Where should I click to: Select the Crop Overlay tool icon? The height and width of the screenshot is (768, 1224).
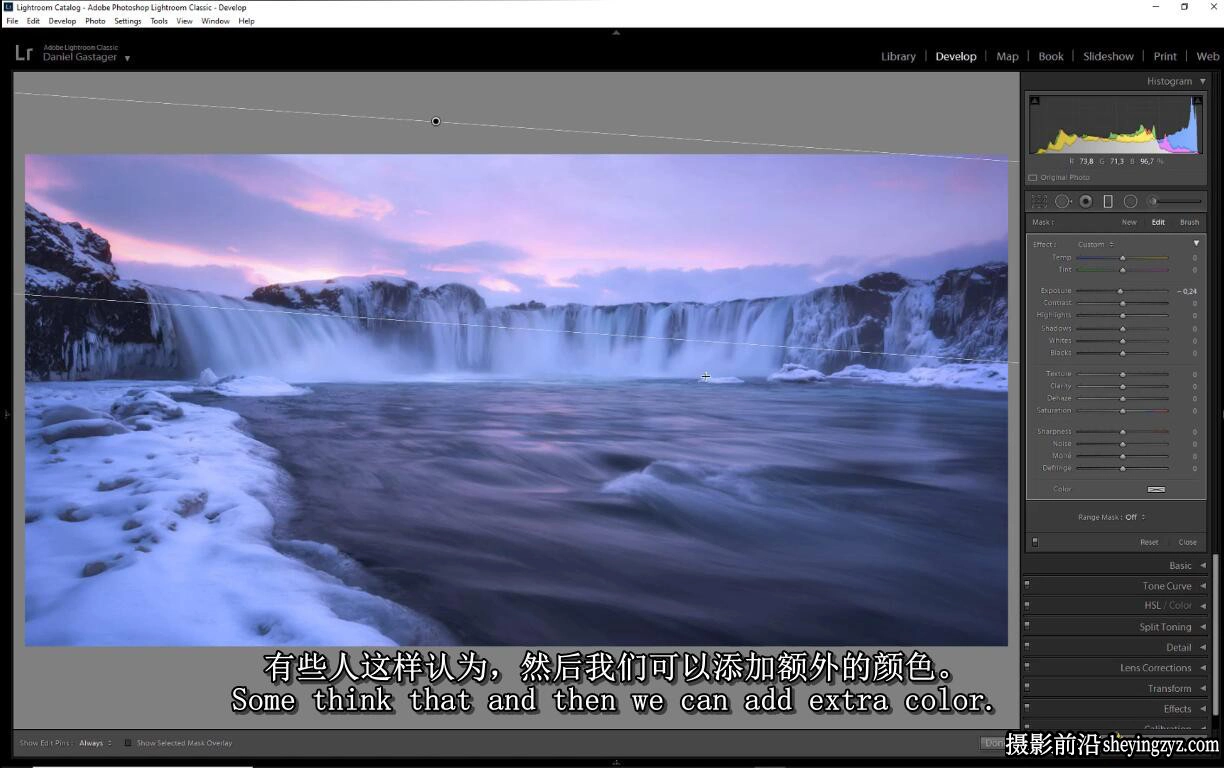[1039, 201]
